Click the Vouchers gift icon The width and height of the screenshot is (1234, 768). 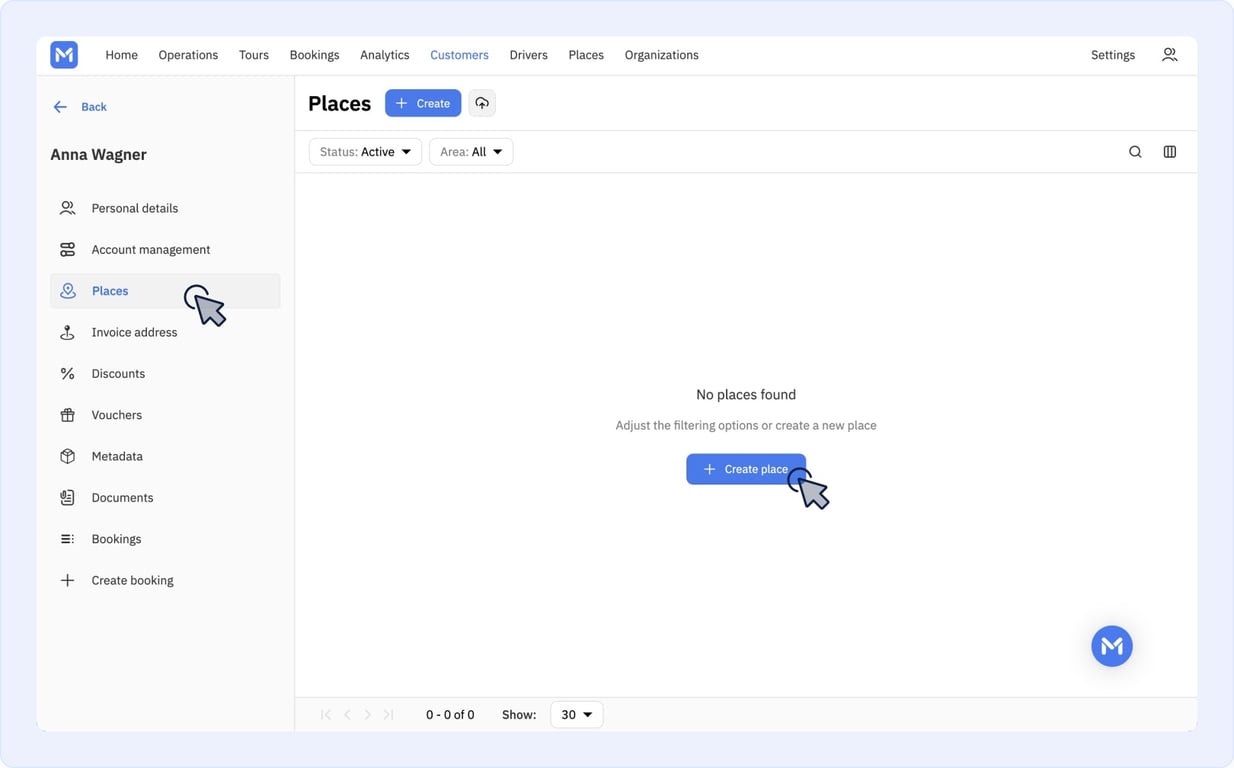[67, 415]
